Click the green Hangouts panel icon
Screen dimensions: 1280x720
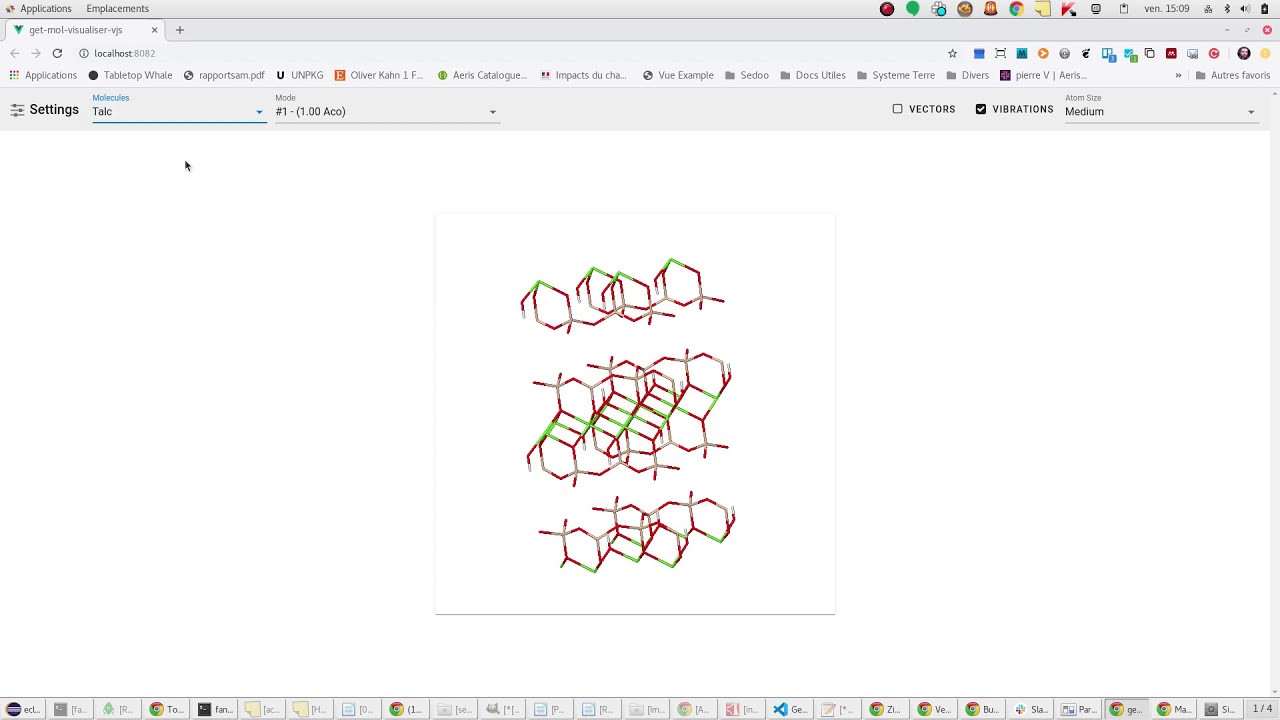click(912, 9)
